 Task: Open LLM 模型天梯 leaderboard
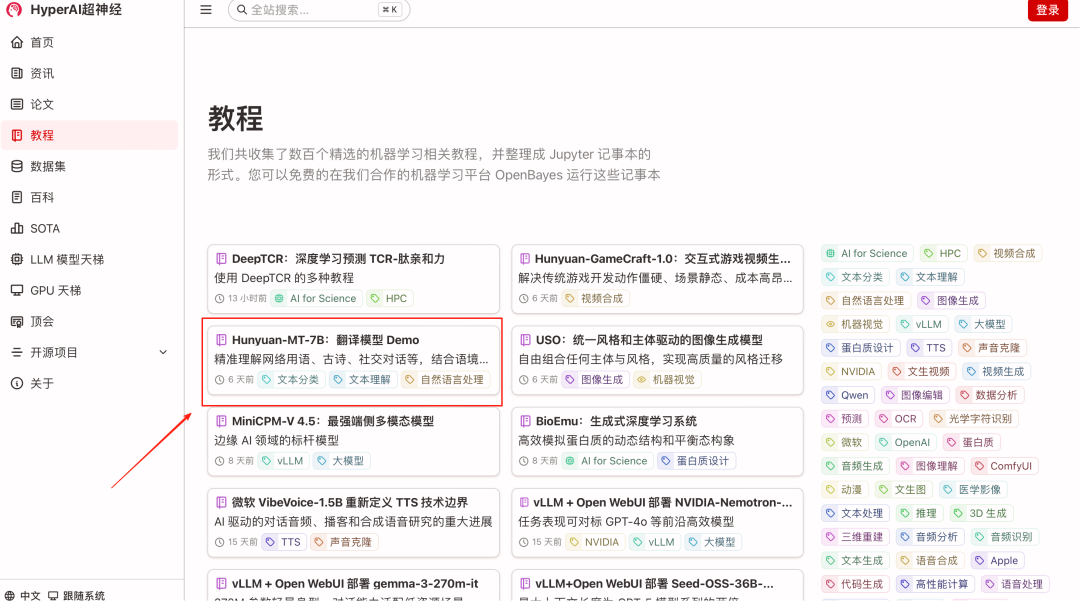tap(66, 259)
